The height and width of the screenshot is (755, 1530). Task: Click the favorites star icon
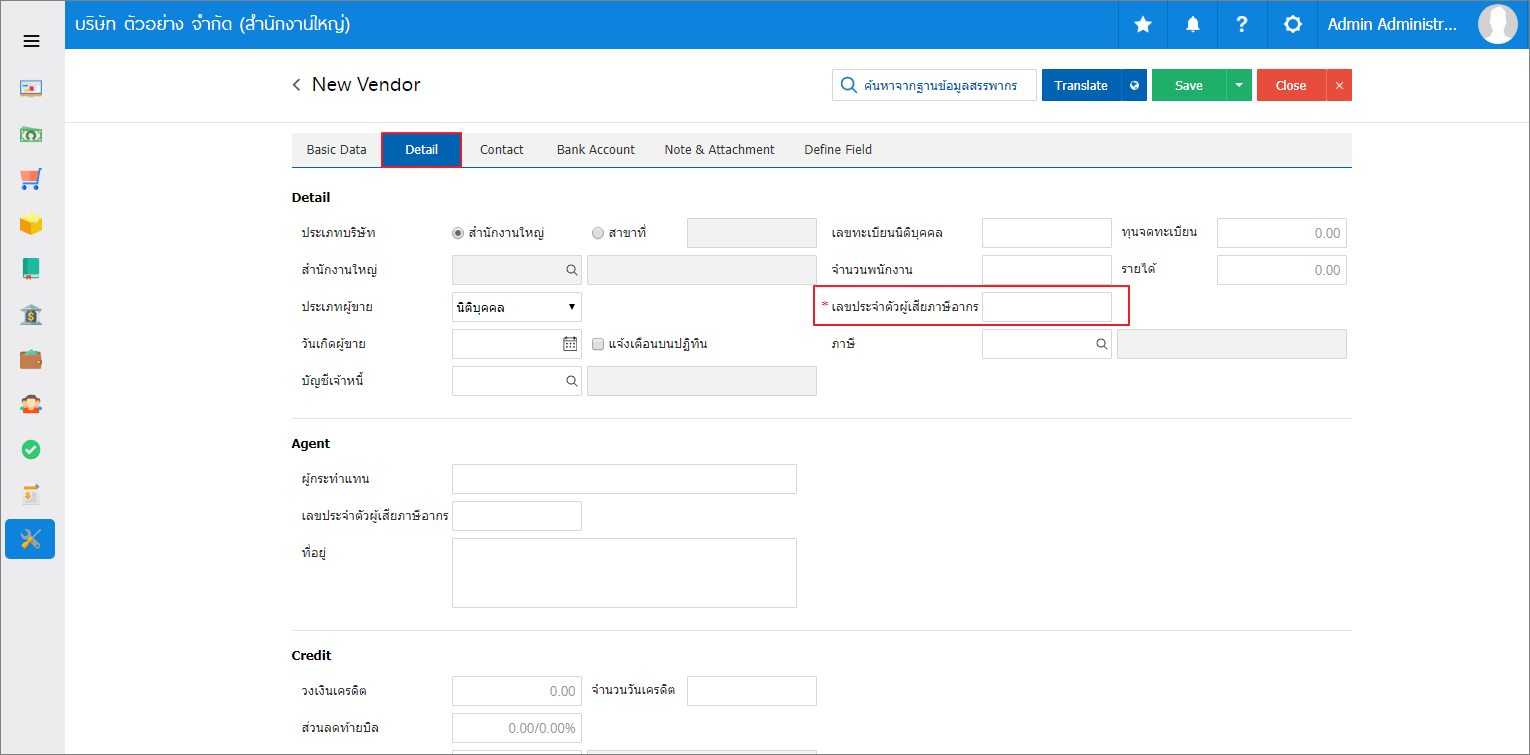(1143, 25)
